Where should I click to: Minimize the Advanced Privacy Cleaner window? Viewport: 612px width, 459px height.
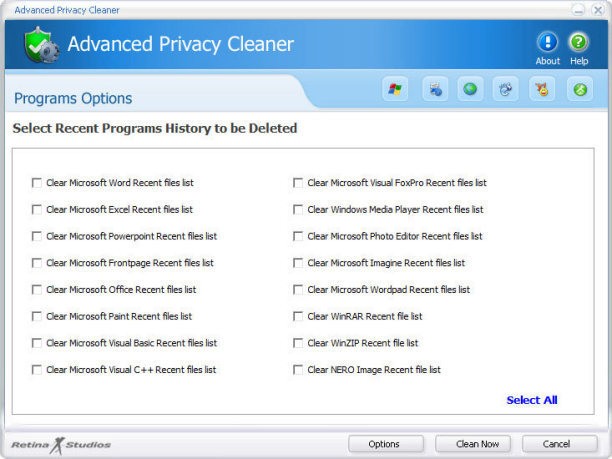tap(578, 10)
